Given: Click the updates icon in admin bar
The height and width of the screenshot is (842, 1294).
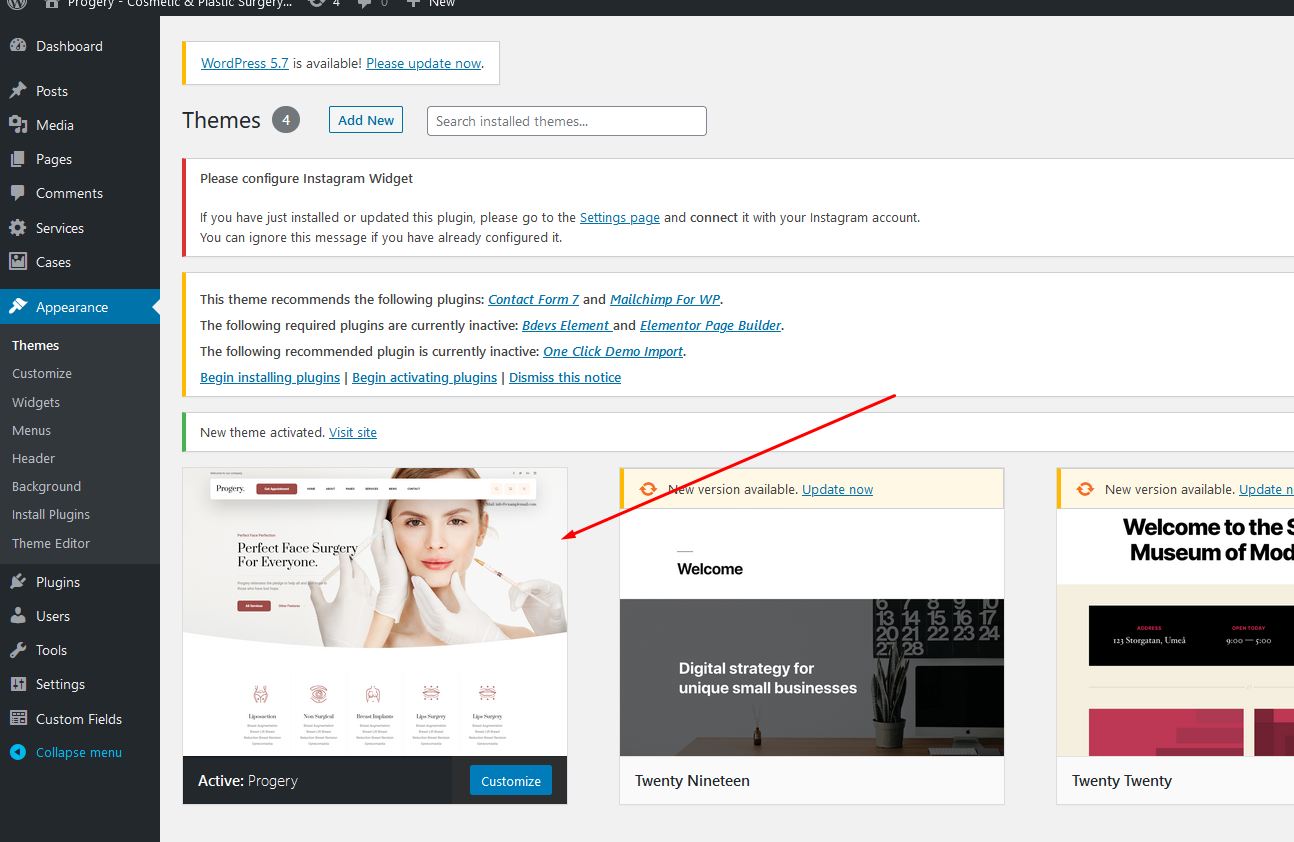Looking at the screenshot, I should click(x=316, y=4).
